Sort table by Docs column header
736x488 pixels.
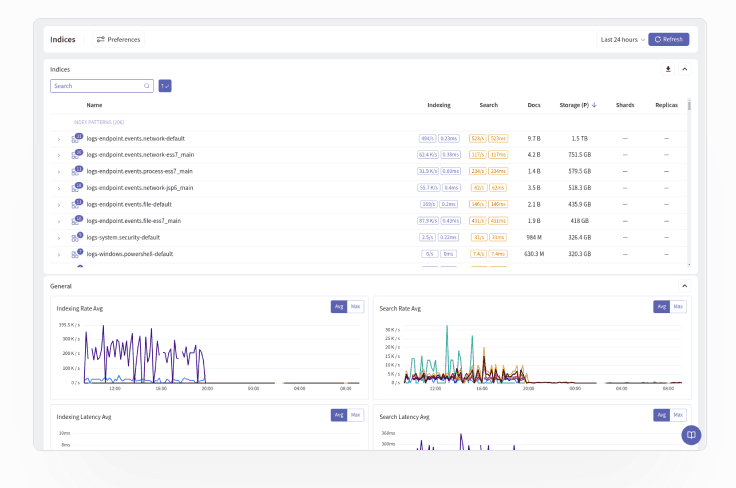coord(534,105)
